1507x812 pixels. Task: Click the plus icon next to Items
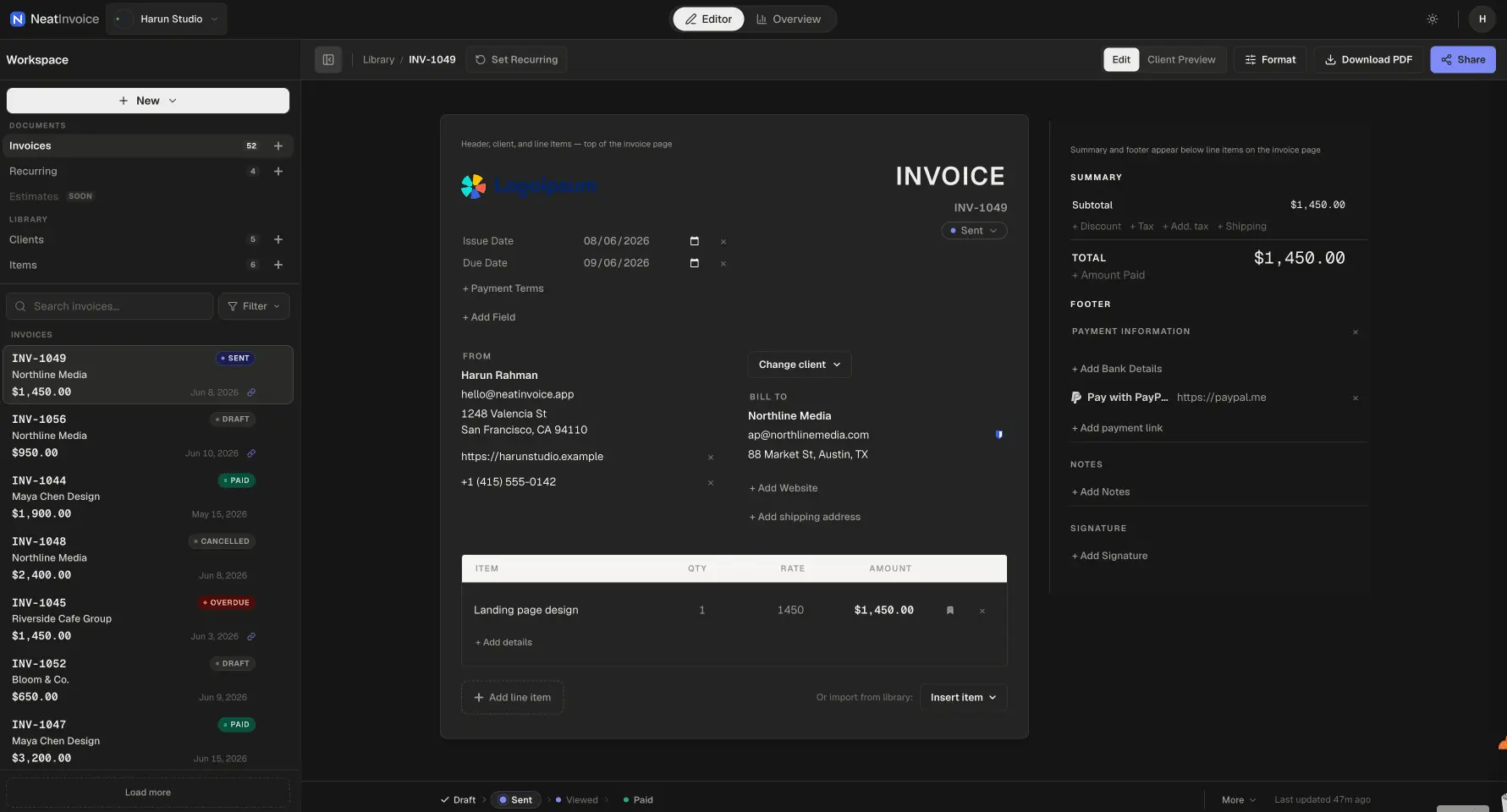click(278, 265)
